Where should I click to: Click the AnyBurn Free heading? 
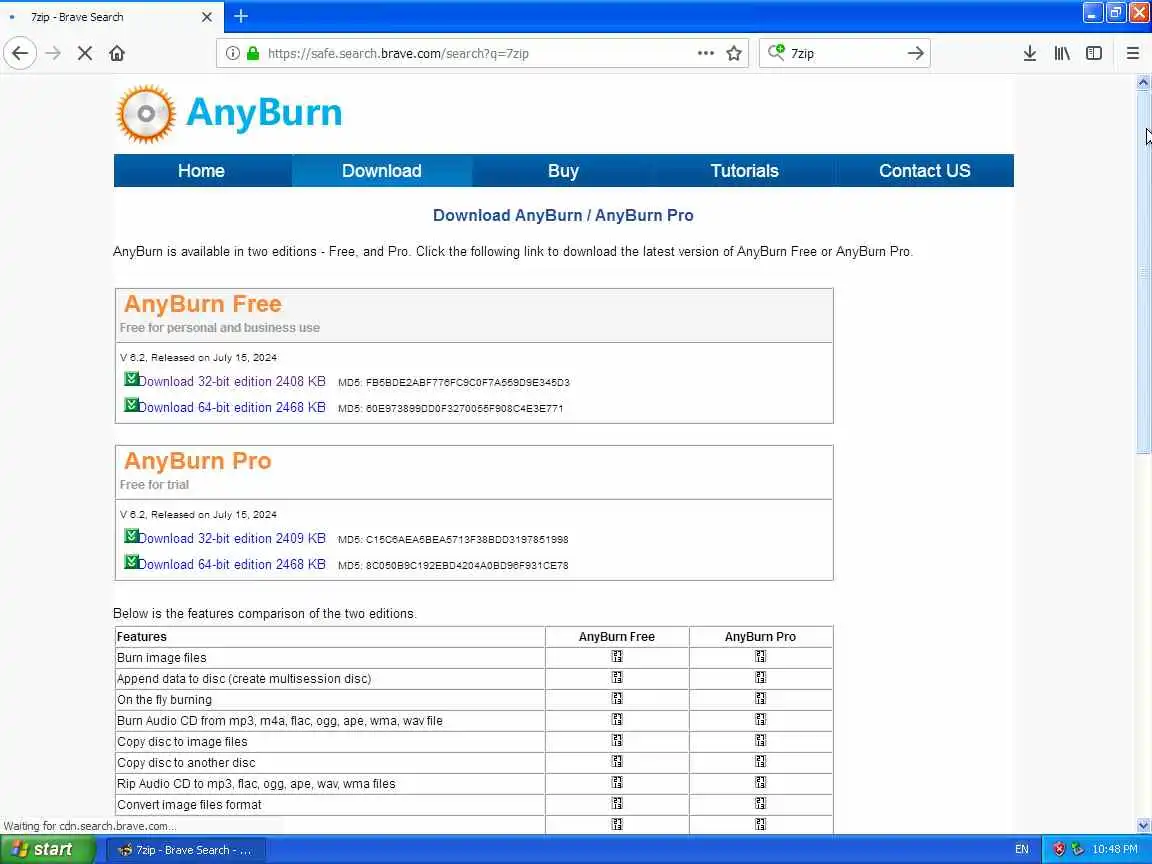[203, 303]
